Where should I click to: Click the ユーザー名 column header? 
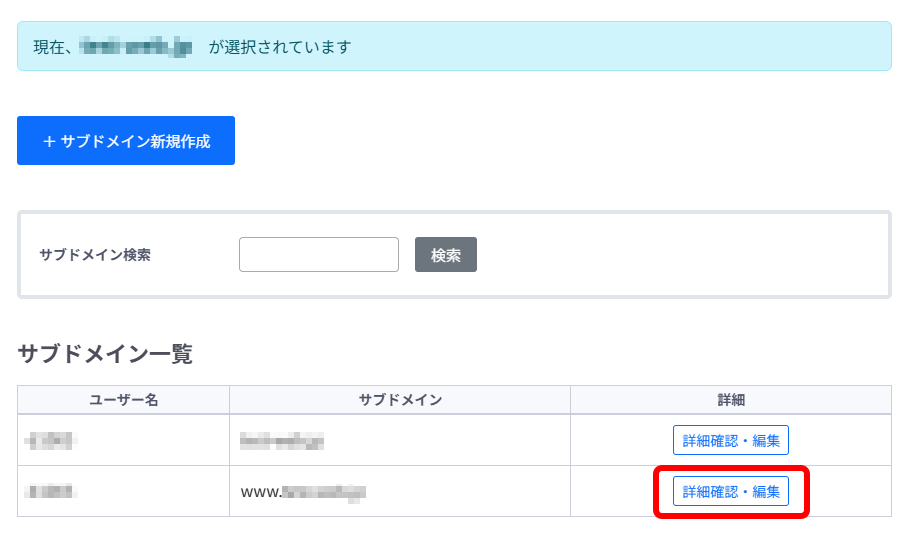123,400
